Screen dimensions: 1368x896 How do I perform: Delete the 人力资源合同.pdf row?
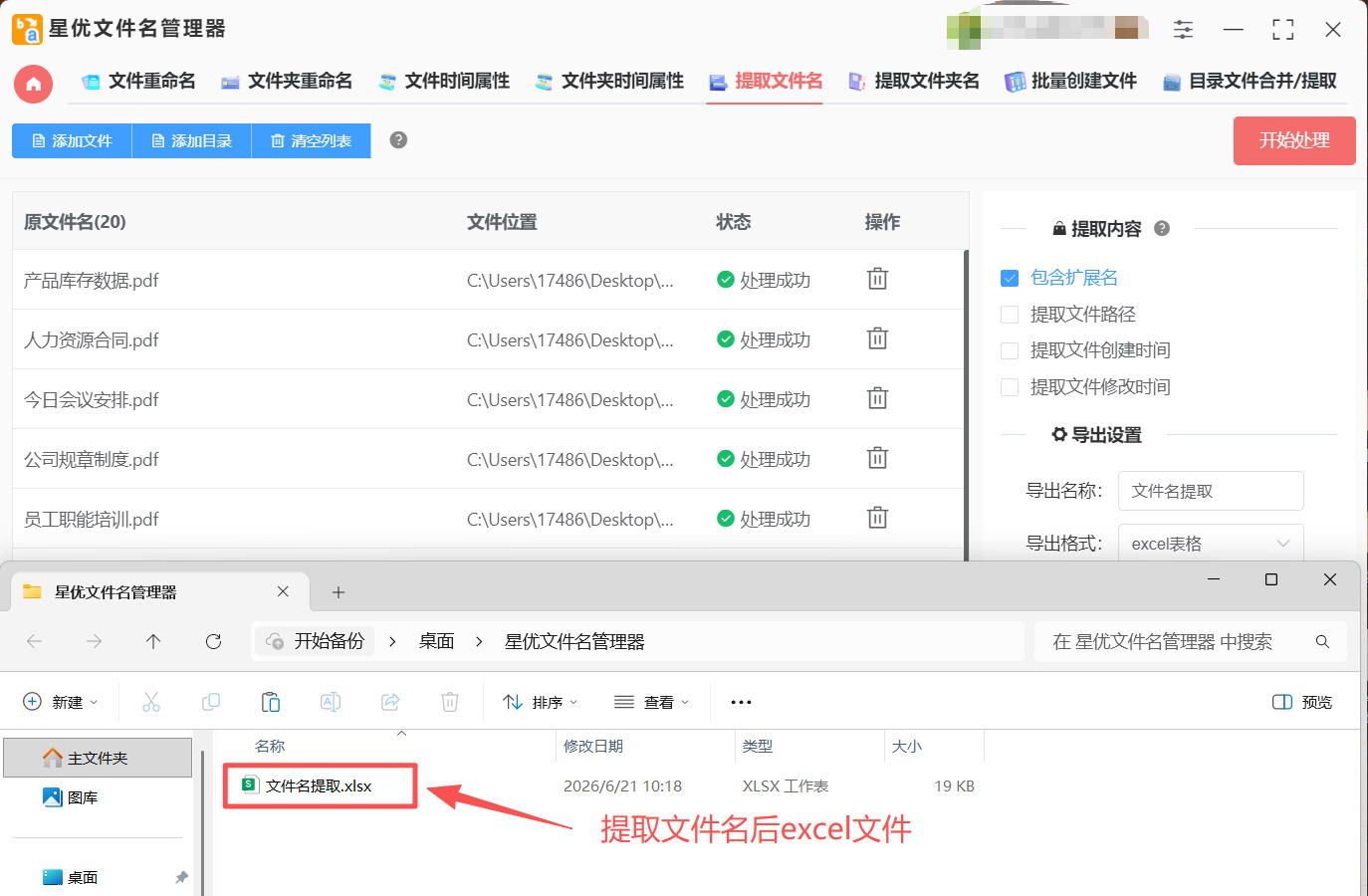877,338
